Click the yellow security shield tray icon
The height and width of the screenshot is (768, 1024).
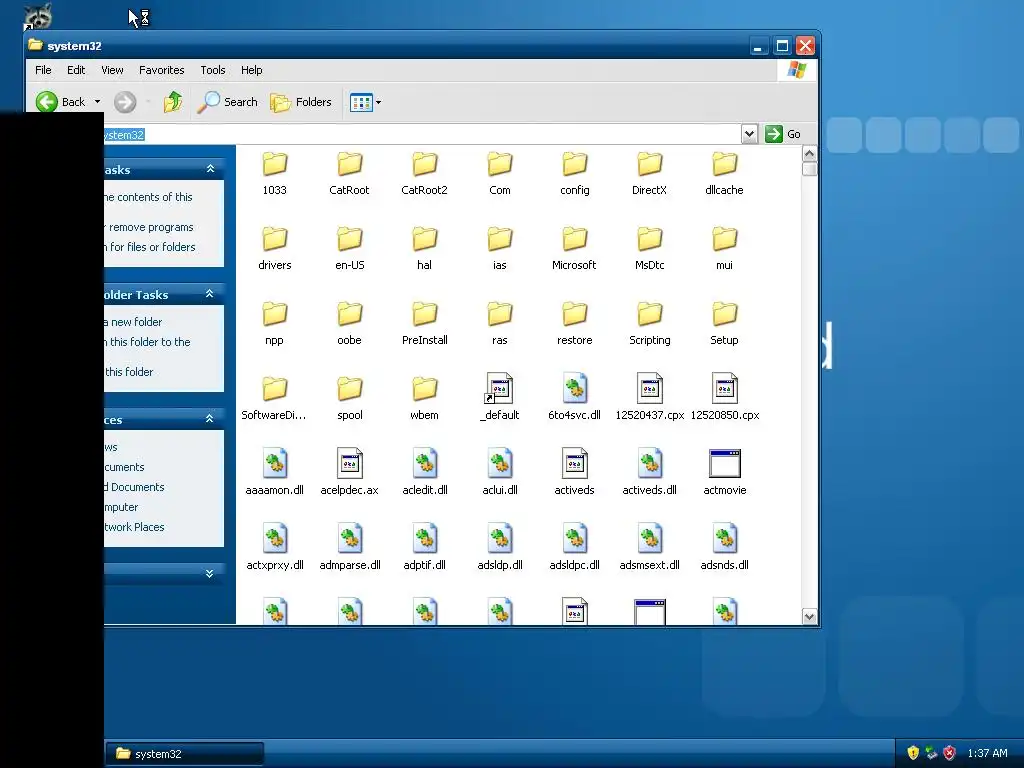click(x=913, y=753)
